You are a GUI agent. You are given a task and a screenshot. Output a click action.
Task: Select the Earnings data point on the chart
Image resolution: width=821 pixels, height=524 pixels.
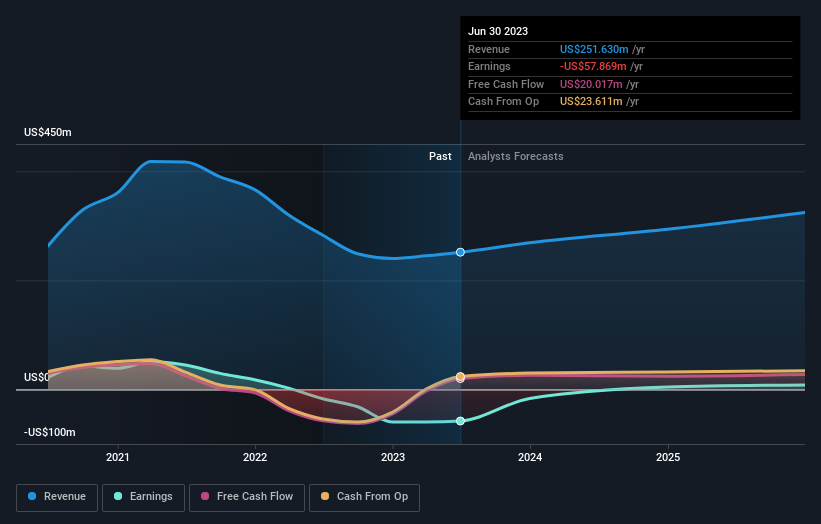[x=460, y=421]
